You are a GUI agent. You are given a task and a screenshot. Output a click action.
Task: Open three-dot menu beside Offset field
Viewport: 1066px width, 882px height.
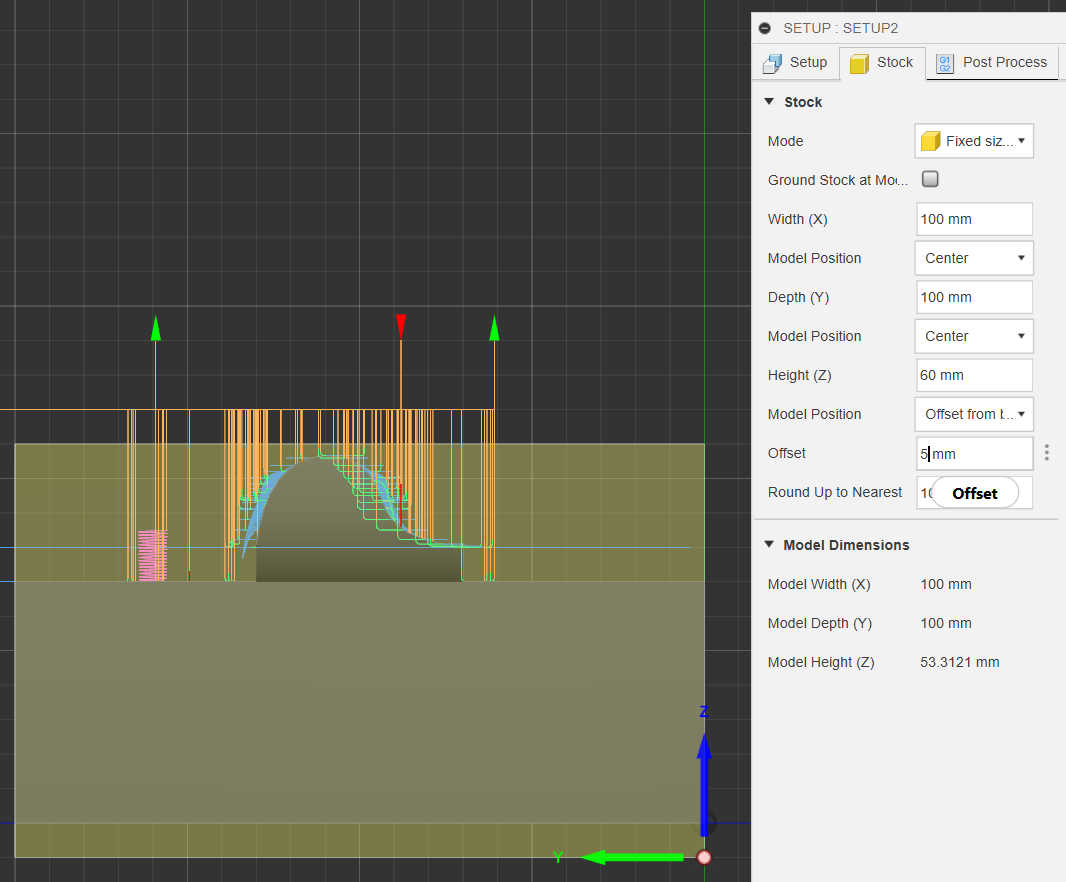pyautogui.click(x=1046, y=453)
